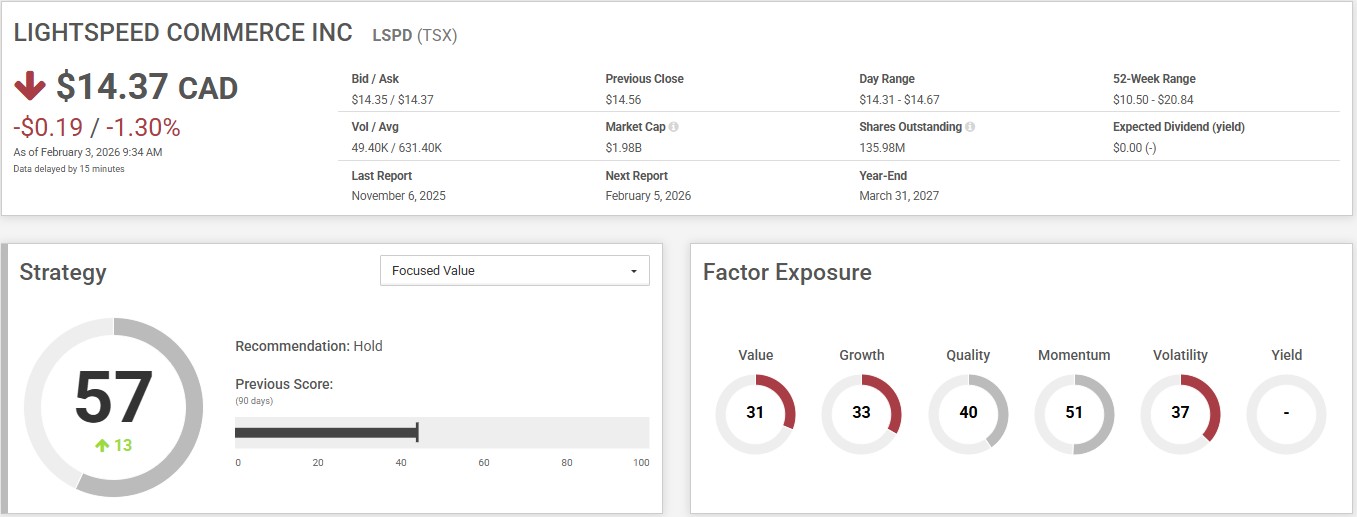Click the 52-Week Range value
This screenshot has width=1357, height=517.
pyautogui.click(x=1152, y=100)
